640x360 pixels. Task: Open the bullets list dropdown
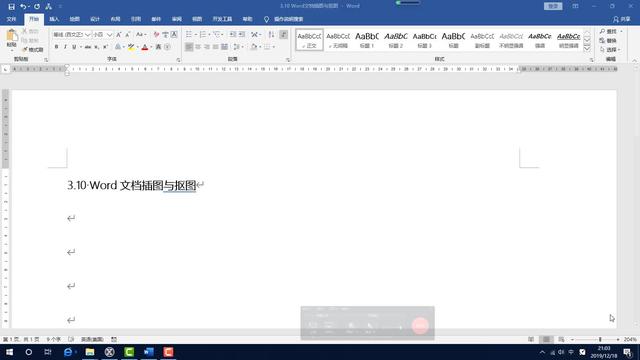pos(196,35)
